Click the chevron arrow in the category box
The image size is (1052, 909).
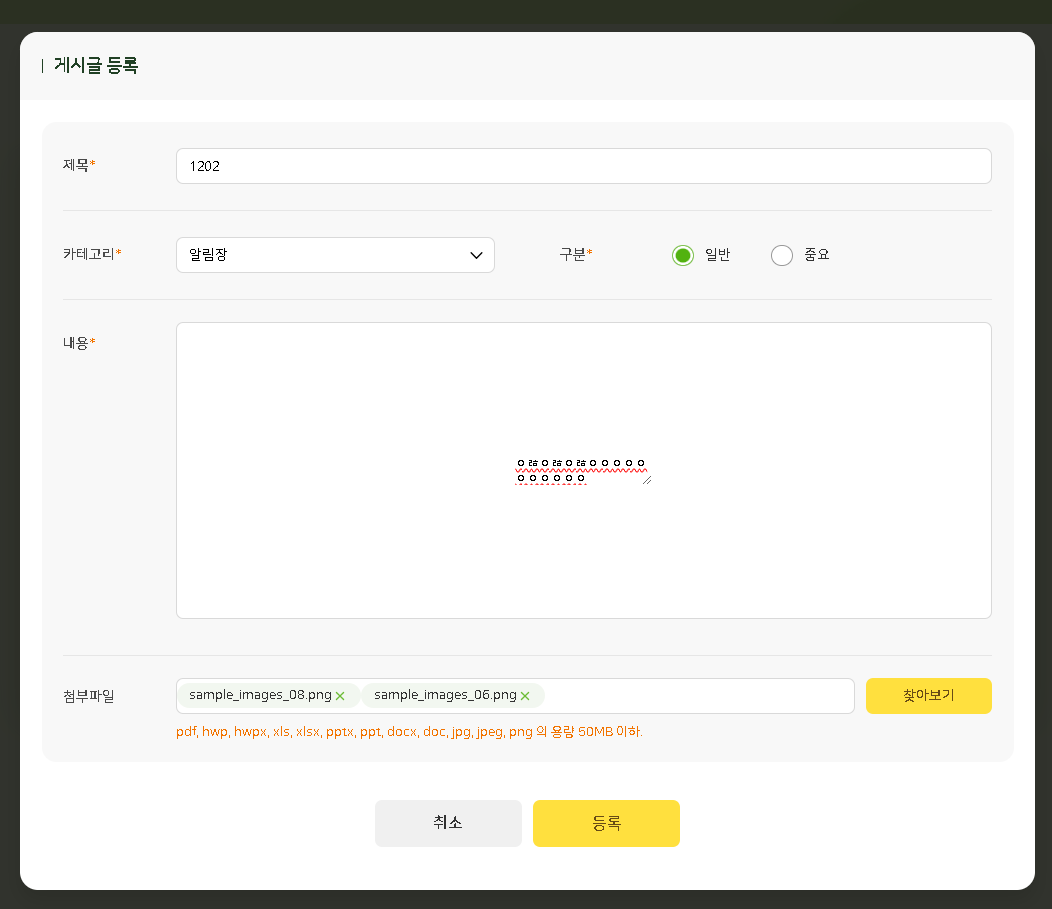pyautogui.click(x=476, y=255)
